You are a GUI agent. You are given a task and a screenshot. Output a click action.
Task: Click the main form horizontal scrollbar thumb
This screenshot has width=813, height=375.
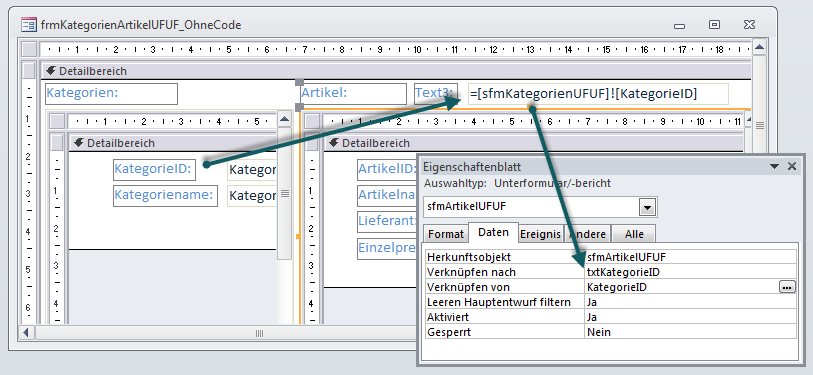pos(260,333)
